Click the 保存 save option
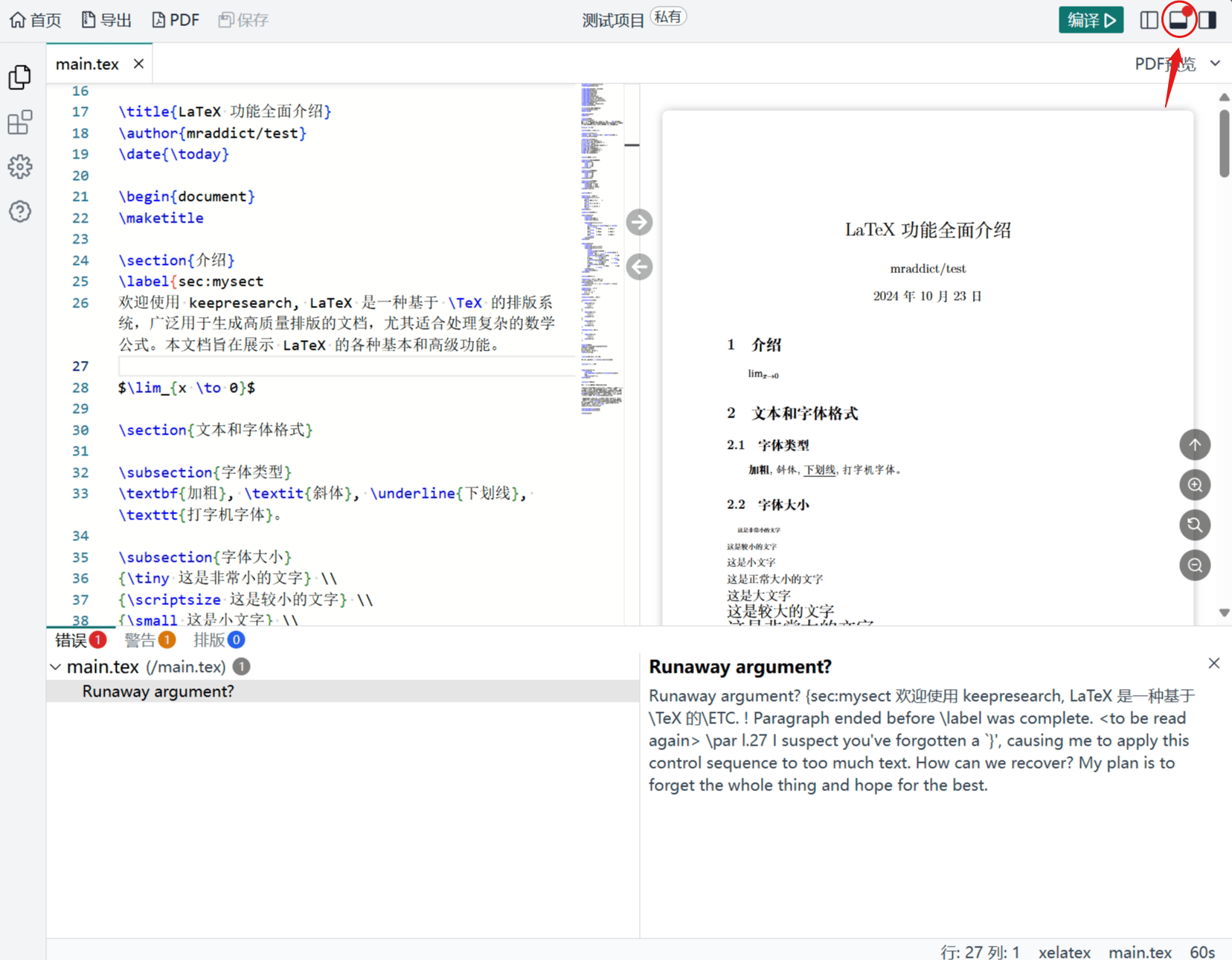Screen dimensions: 1232x960 (243, 19)
